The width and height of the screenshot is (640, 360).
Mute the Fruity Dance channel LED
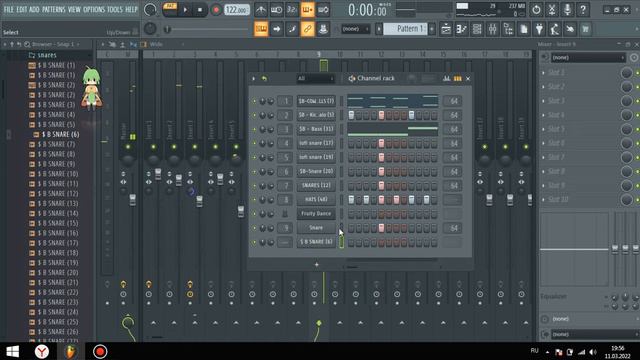tap(254, 214)
